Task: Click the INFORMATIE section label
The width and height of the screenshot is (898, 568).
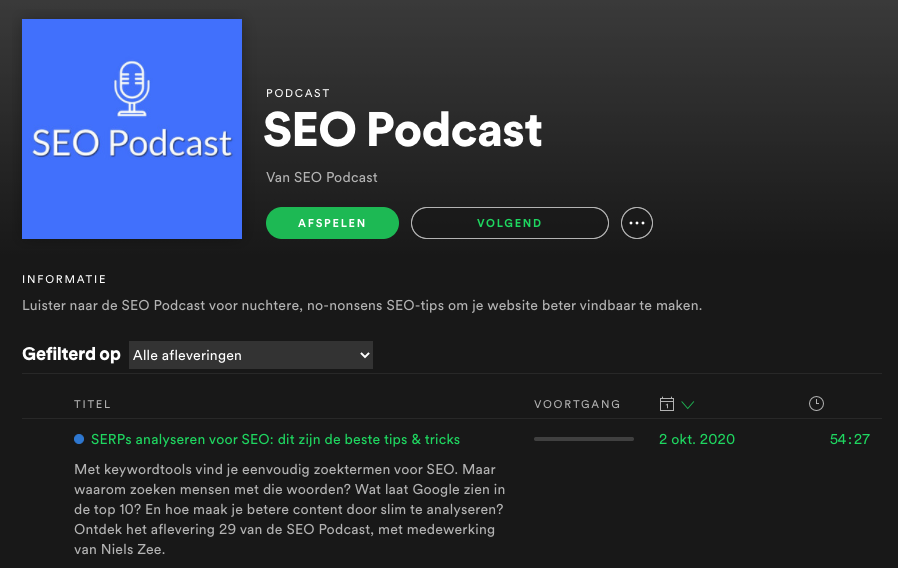Action: (x=64, y=279)
